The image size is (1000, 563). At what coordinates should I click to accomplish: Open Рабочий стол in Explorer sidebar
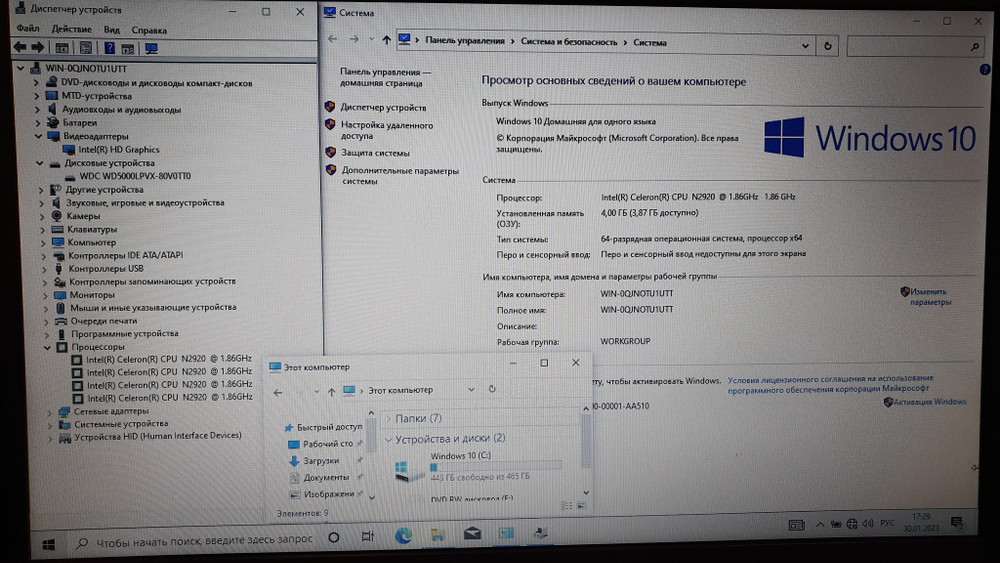click(327, 444)
